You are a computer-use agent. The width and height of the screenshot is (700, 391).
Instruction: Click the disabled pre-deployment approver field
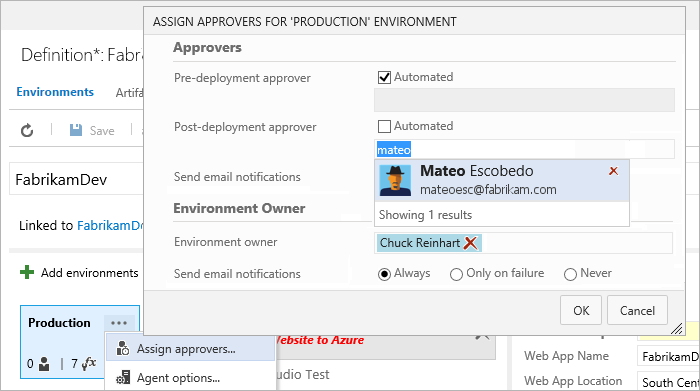tap(524, 100)
